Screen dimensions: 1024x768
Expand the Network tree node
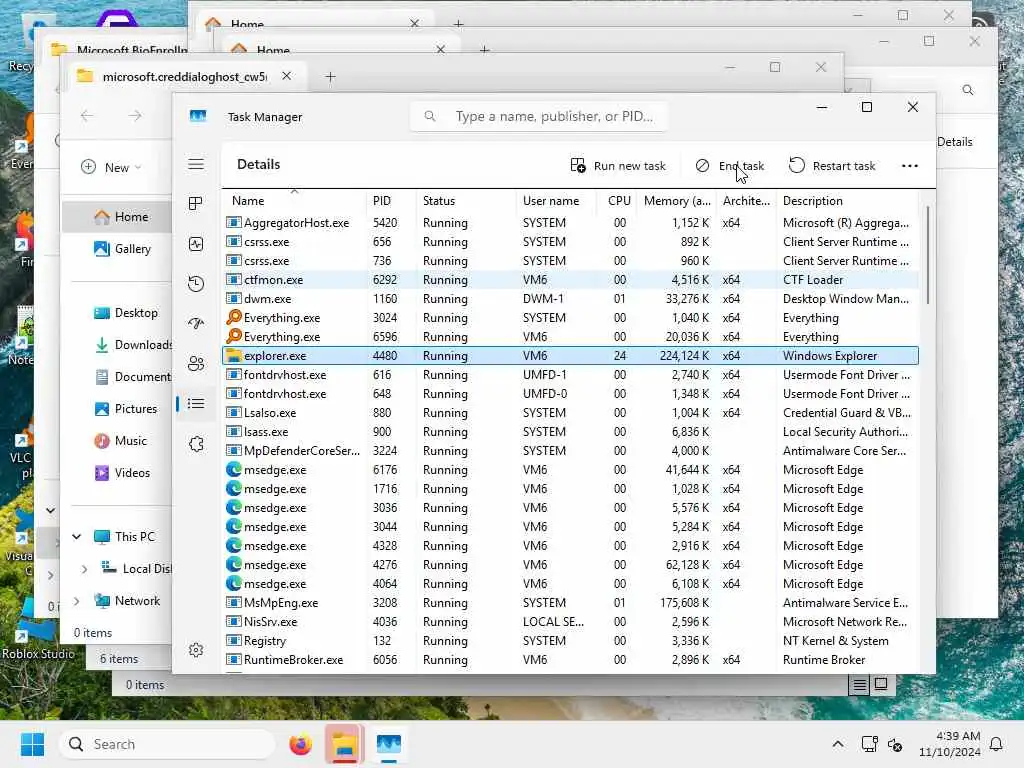coord(76,601)
